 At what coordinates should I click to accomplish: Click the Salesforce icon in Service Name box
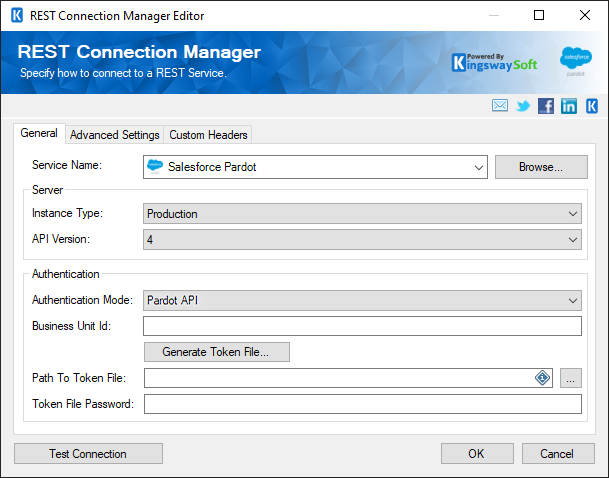point(155,167)
